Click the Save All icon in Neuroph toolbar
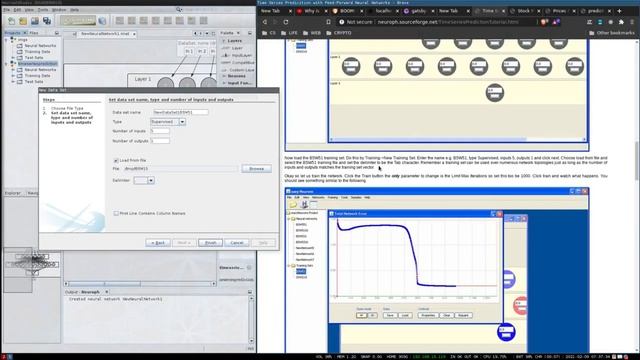Viewport: 640px width, 360px height. 47,21
